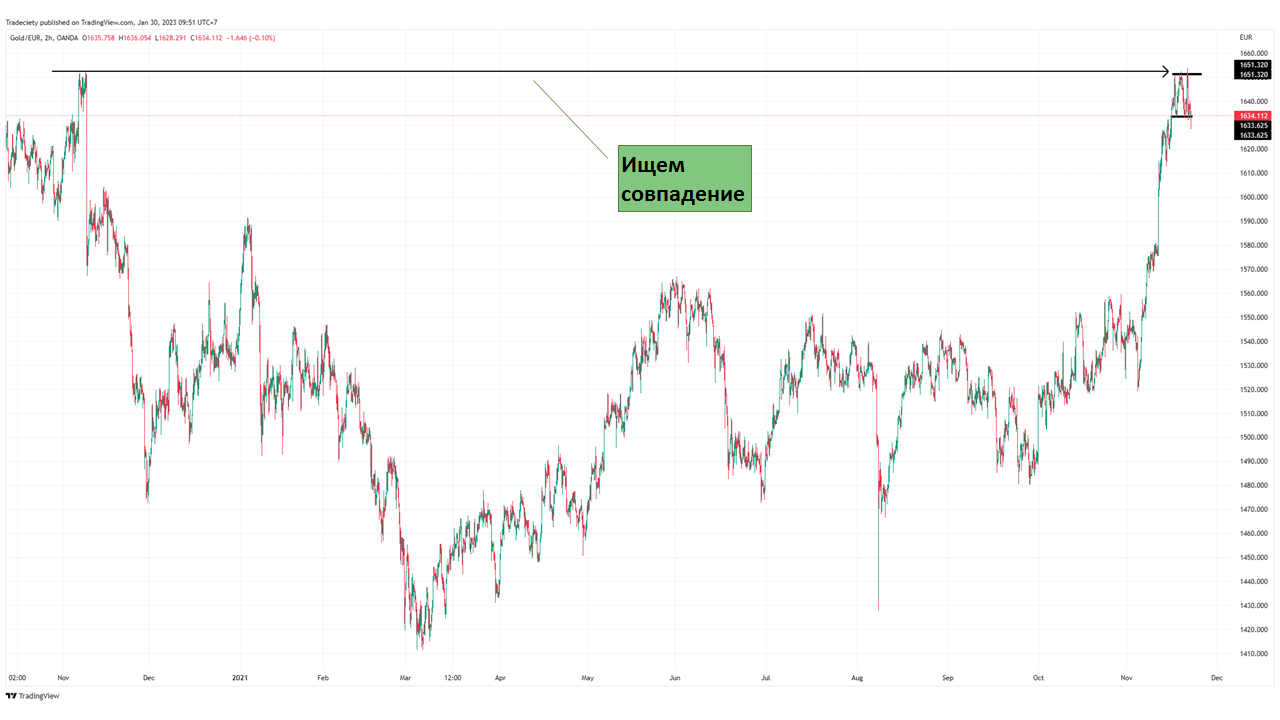1280x720 pixels.
Task: Click the upper black 1651.320 price label
Action: point(1253,65)
